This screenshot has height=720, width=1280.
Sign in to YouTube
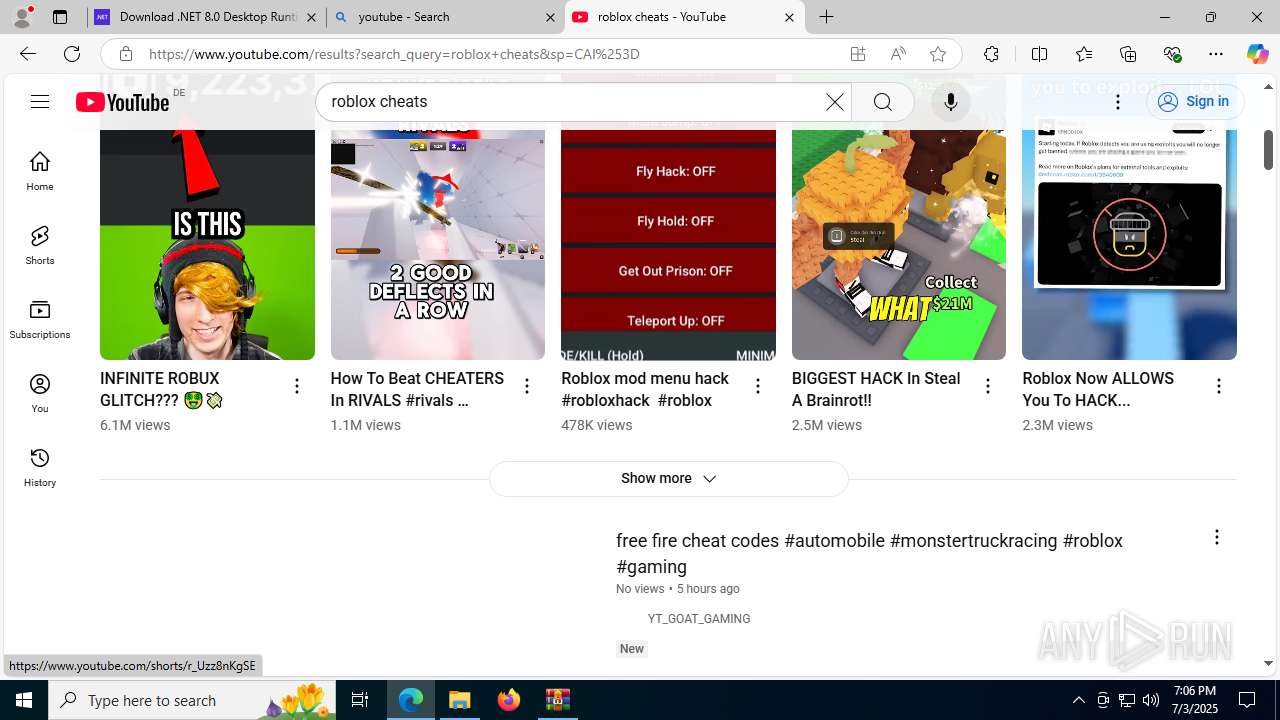[1194, 102]
